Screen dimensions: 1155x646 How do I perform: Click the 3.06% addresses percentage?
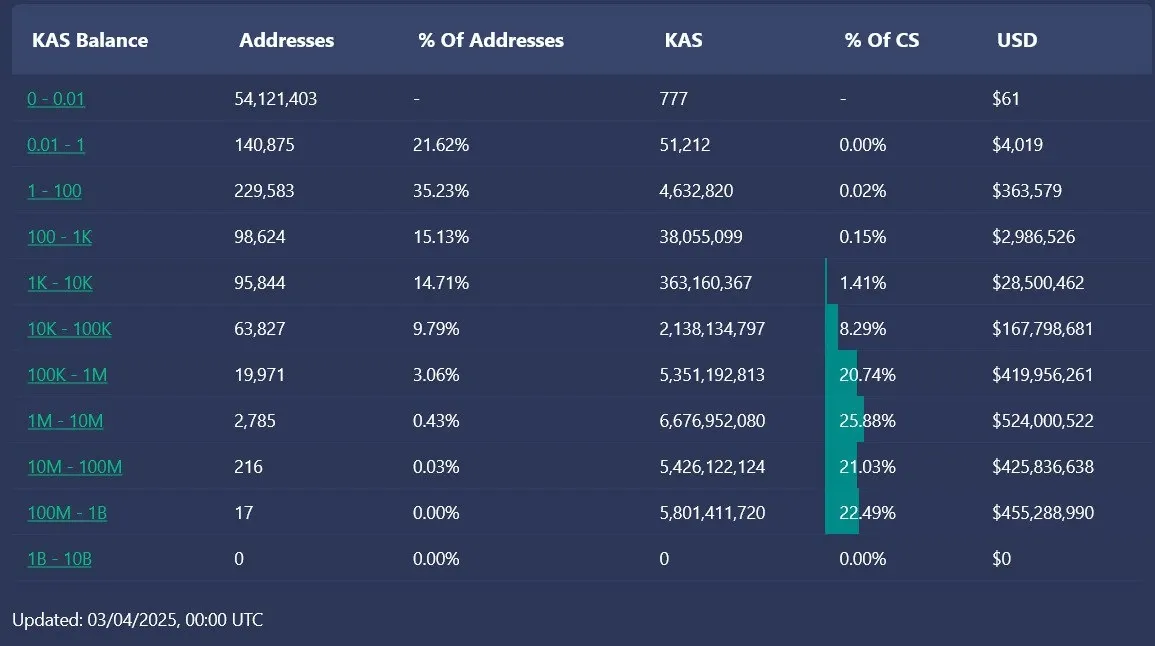click(436, 375)
